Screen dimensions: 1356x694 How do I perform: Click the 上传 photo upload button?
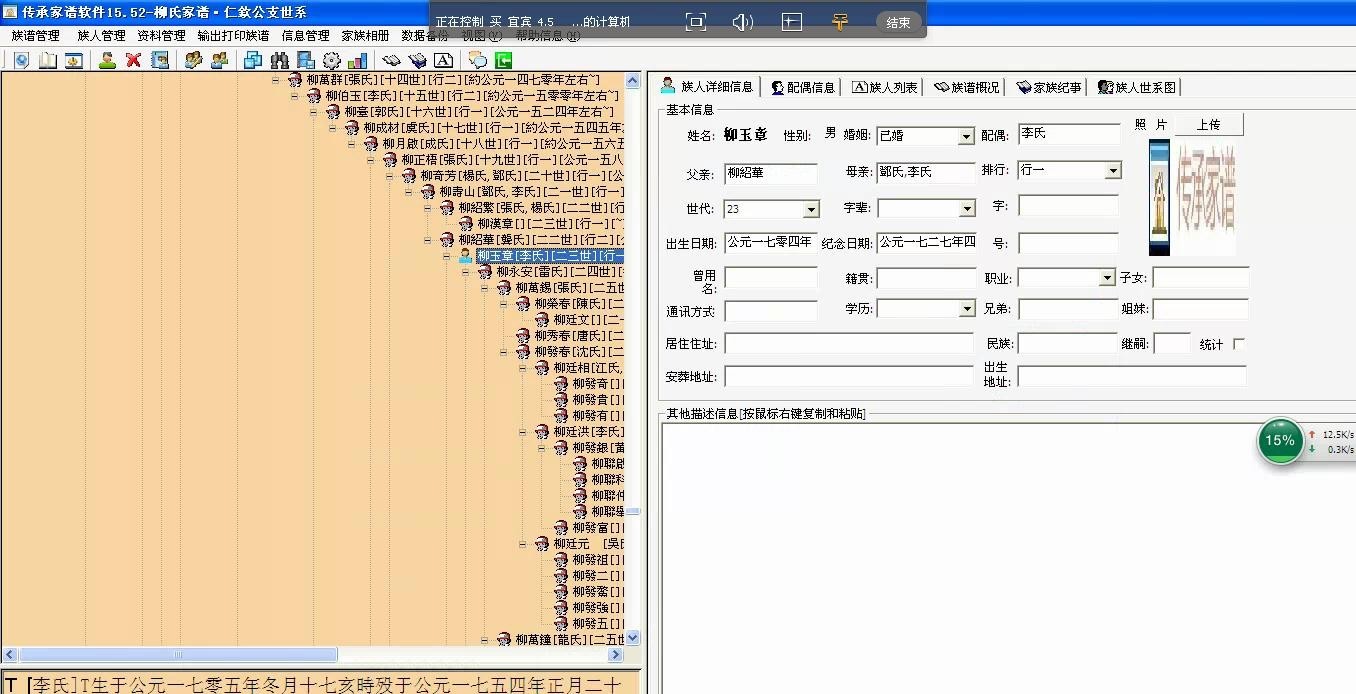pos(1208,125)
